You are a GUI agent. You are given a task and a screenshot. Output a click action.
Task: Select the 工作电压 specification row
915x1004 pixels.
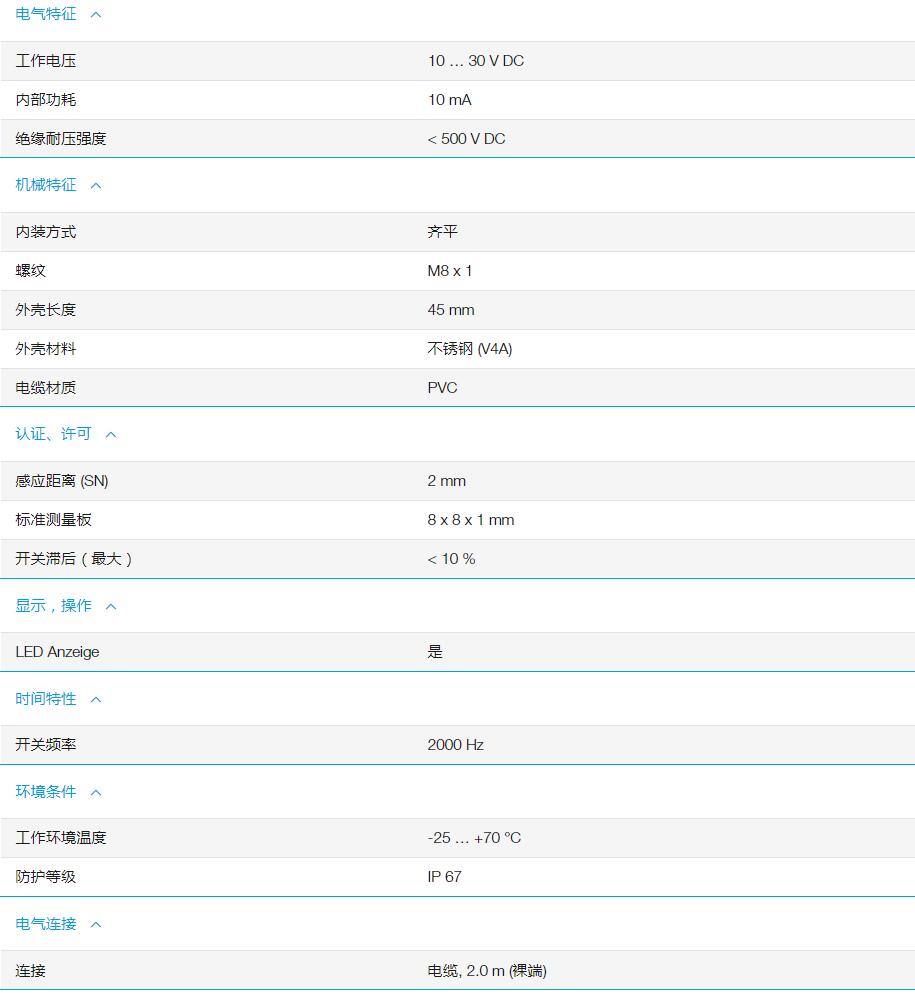tap(47, 61)
